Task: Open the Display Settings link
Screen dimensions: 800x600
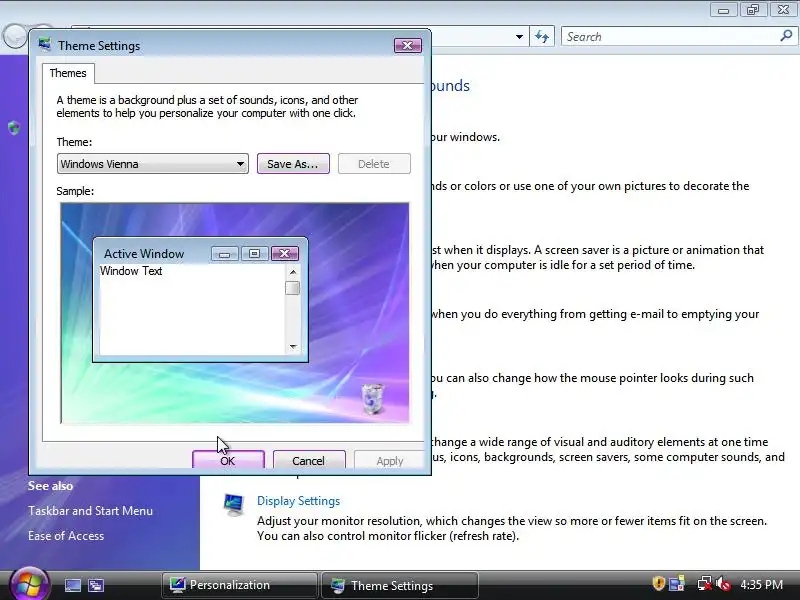Action: (298, 501)
